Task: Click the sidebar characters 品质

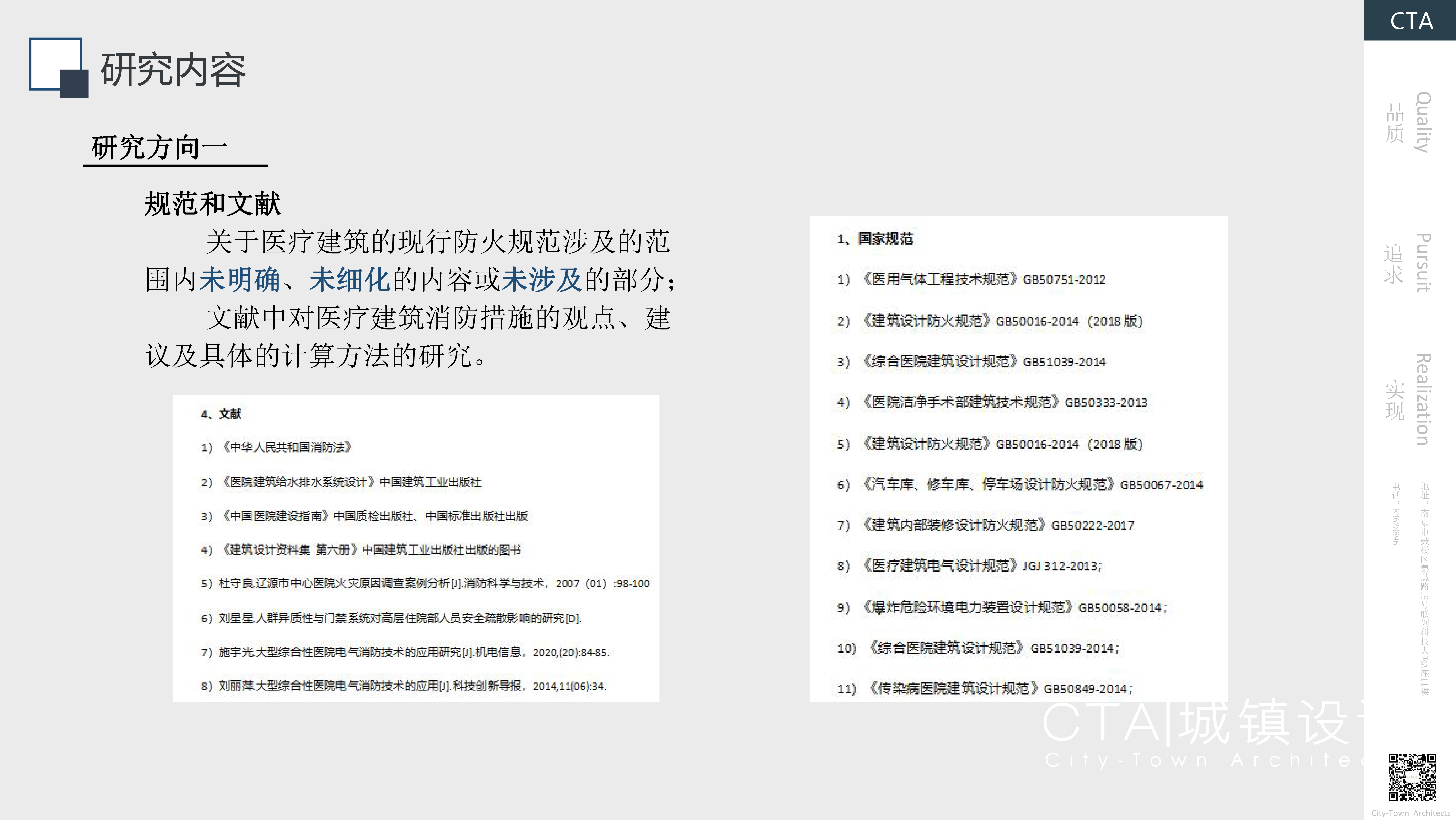Action: [1394, 123]
